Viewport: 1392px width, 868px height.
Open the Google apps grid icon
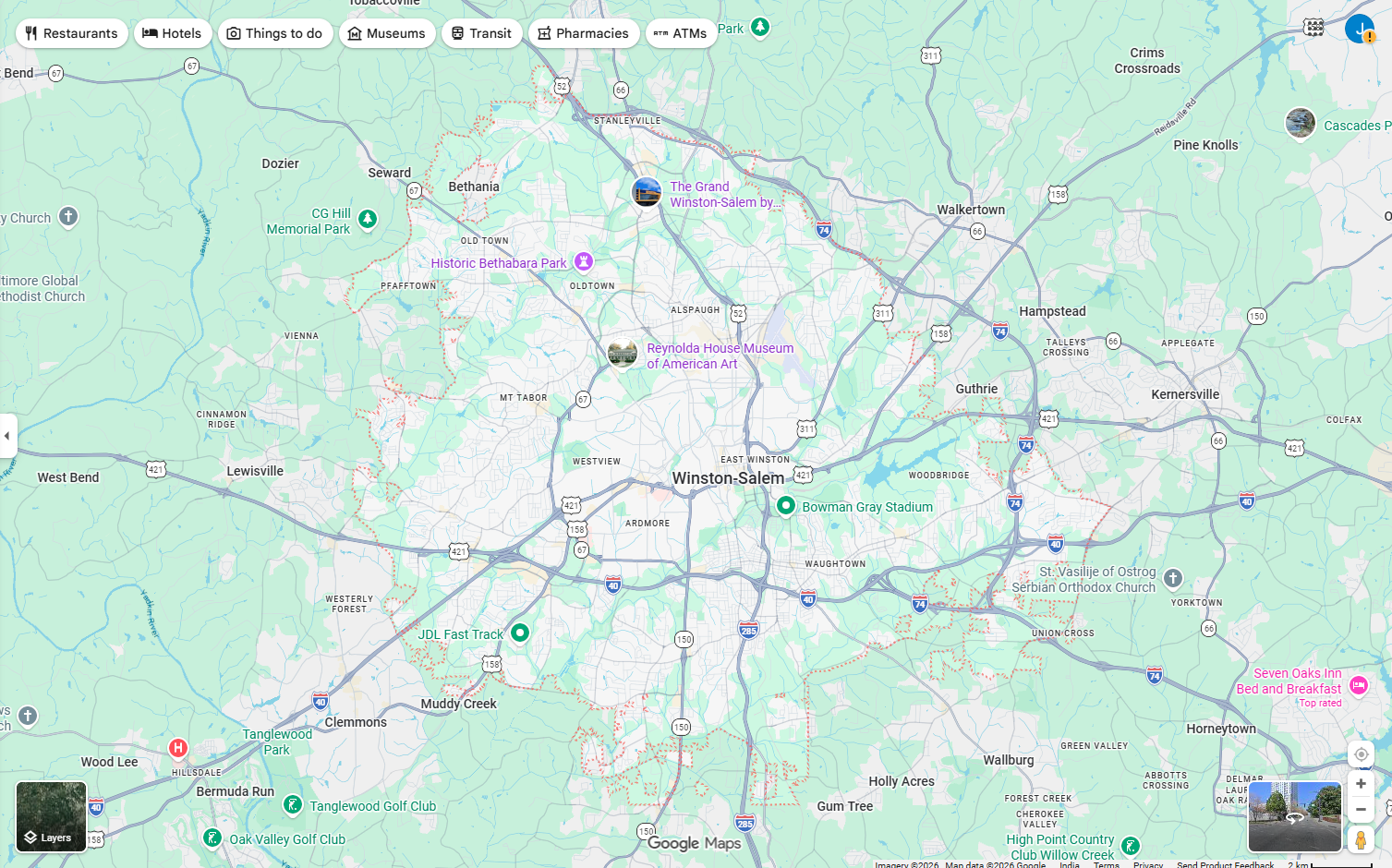click(x=1314, y=28)
